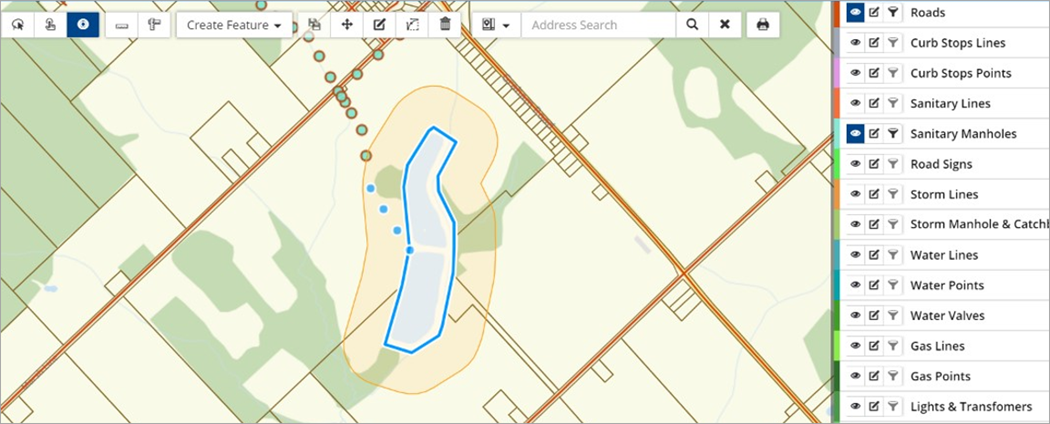Toggle visibility of the Roads layer
The image size is (1050, 424).
click(x=855, y=12)
